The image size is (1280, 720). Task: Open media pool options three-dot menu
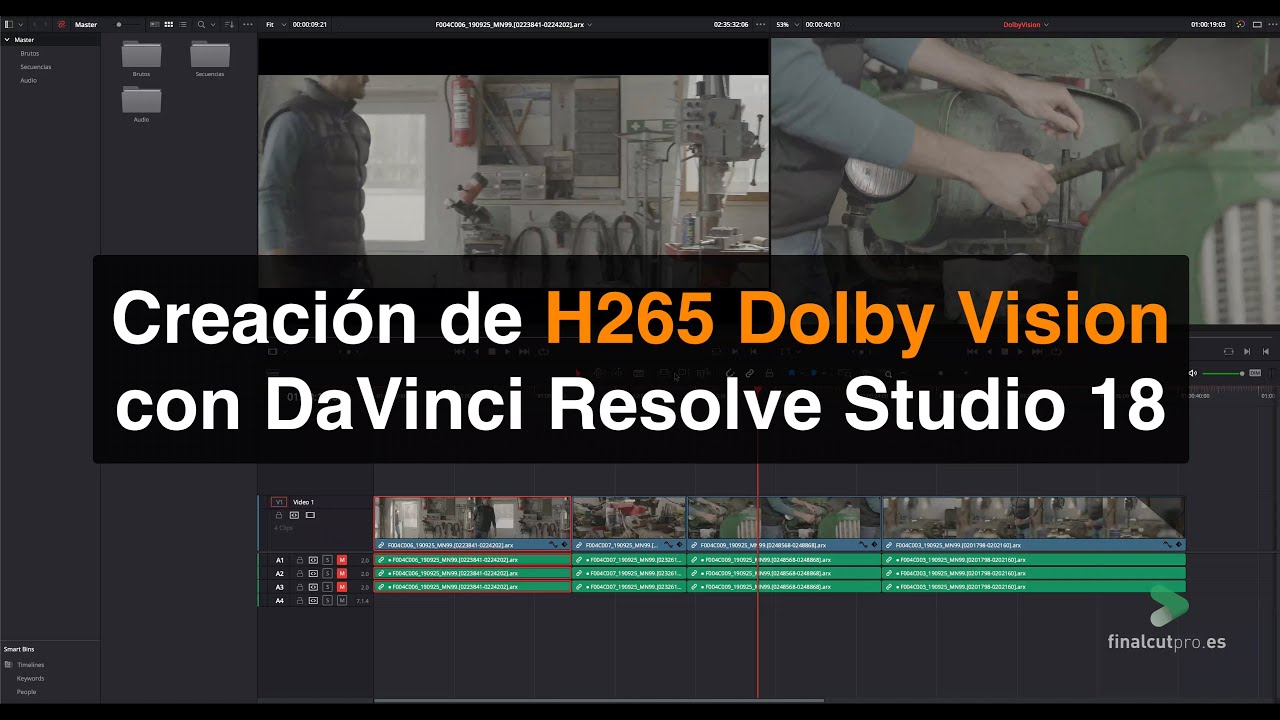tap(246, 24)
